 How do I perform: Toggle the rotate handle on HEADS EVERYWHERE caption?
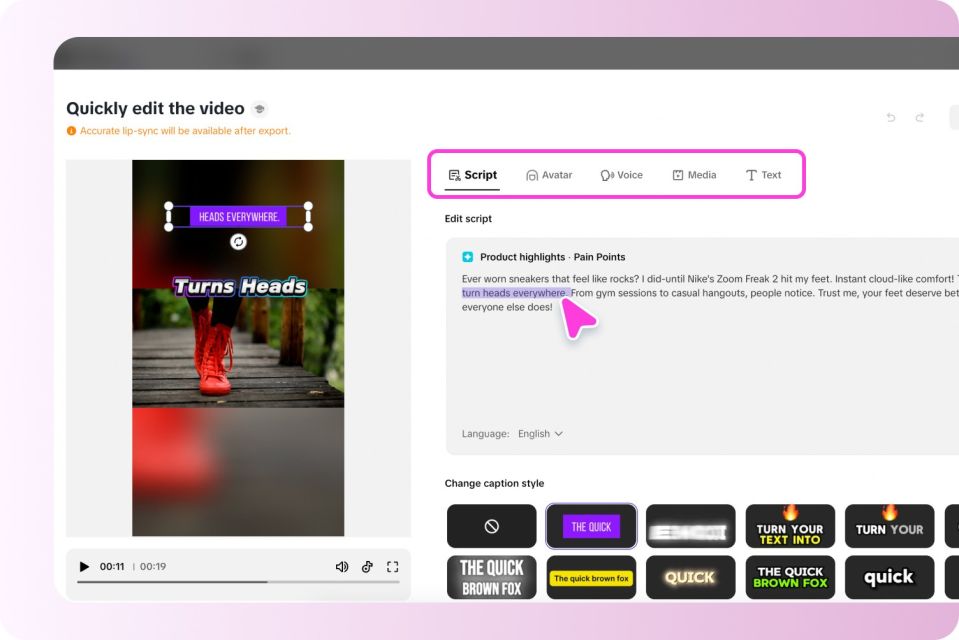click(237, 242)
